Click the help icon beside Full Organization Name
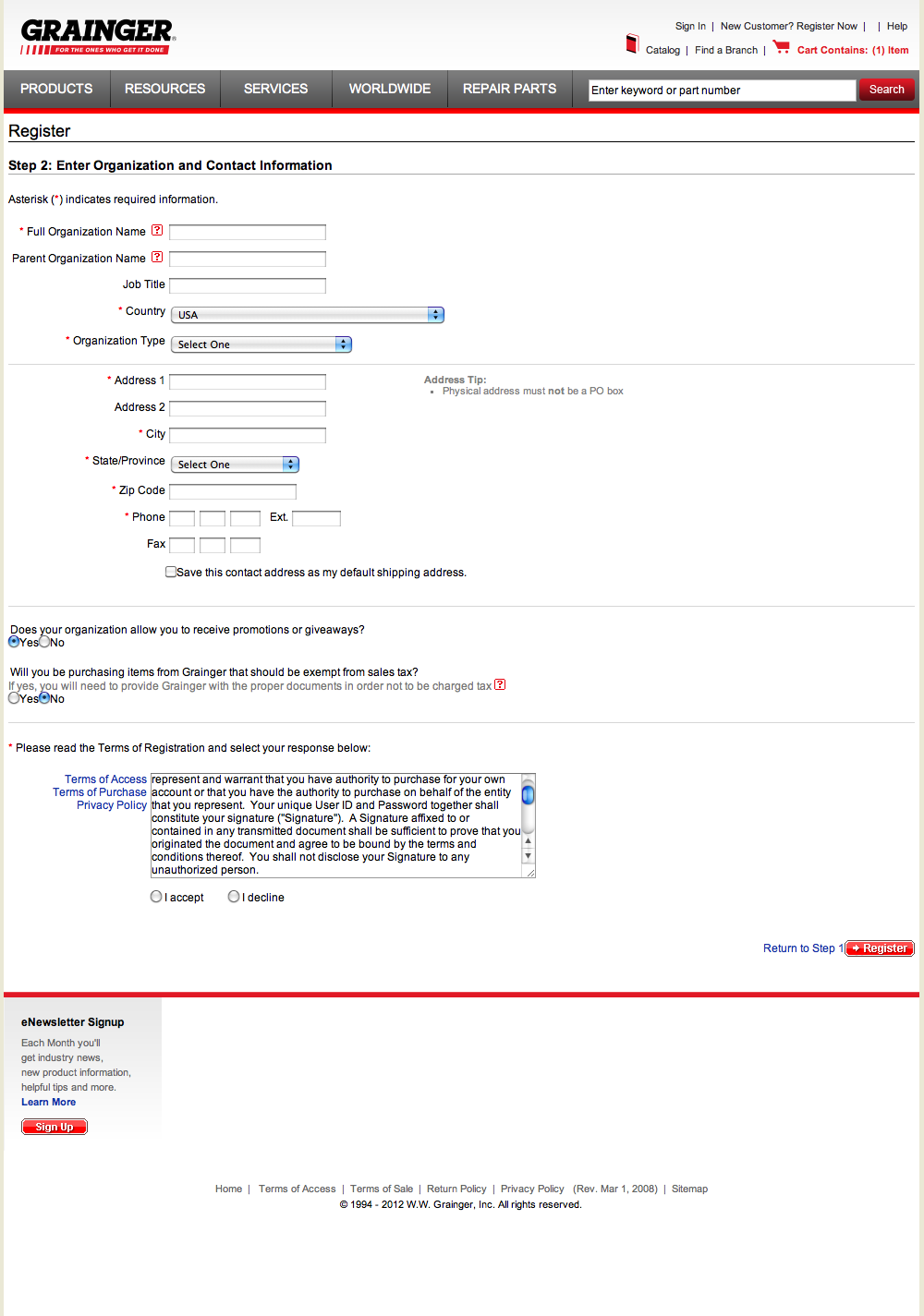 pos(157,230)
